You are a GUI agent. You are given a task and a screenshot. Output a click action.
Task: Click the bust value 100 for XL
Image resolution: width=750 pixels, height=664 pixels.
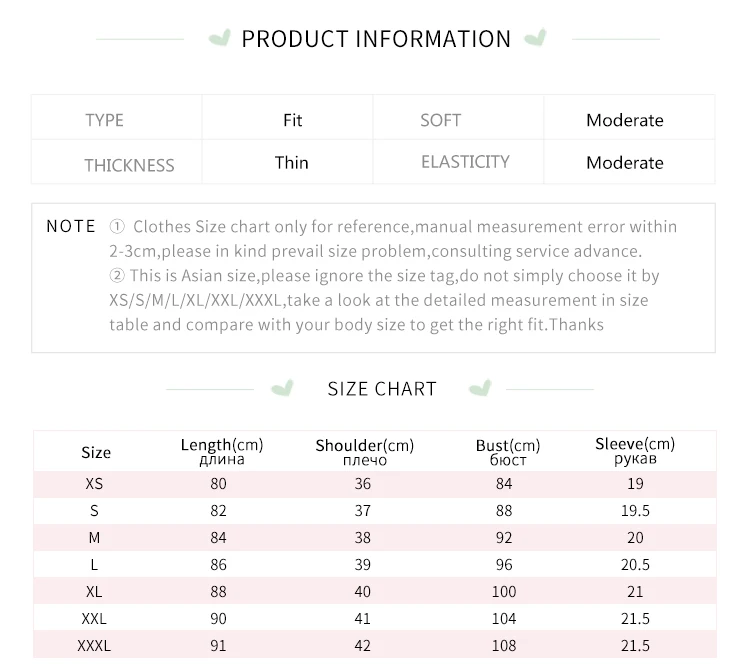(504, 592)
